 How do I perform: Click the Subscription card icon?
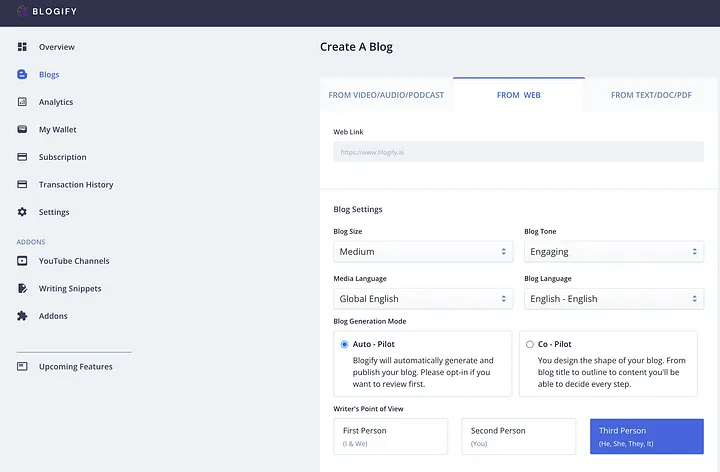click(x=22, y=157)
